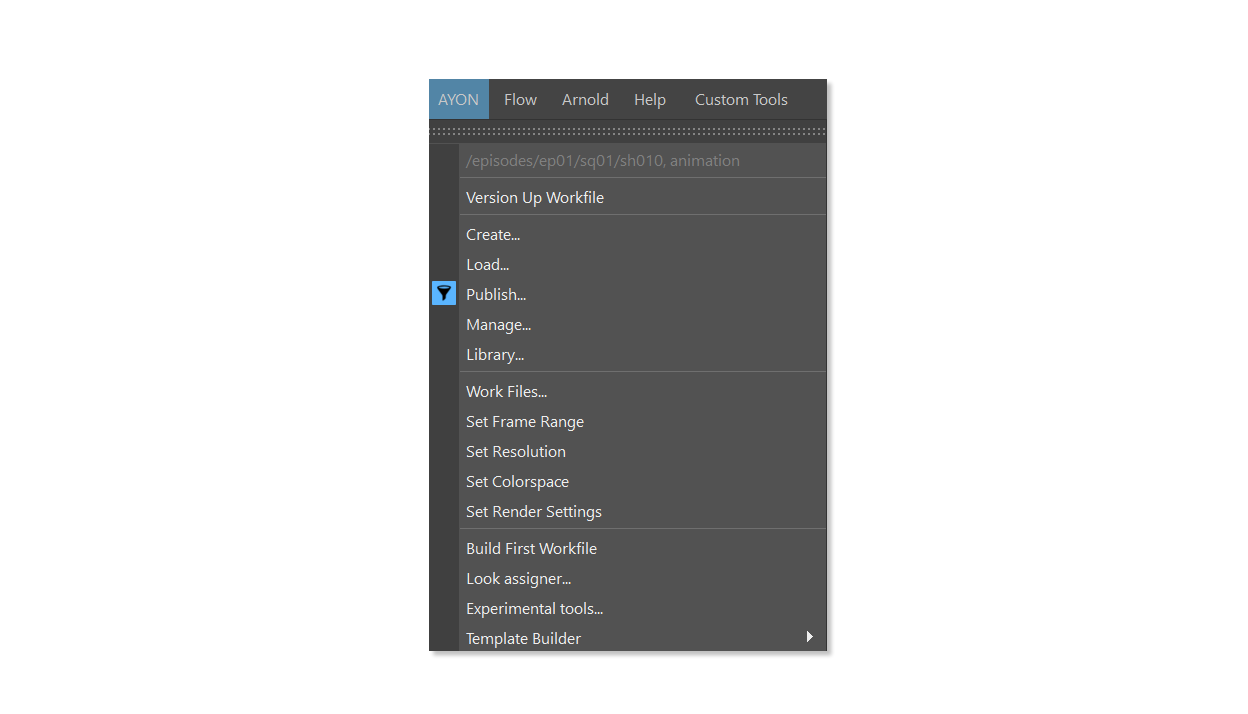
Task: Choose Set Render Settings
Action: [643, 512]
